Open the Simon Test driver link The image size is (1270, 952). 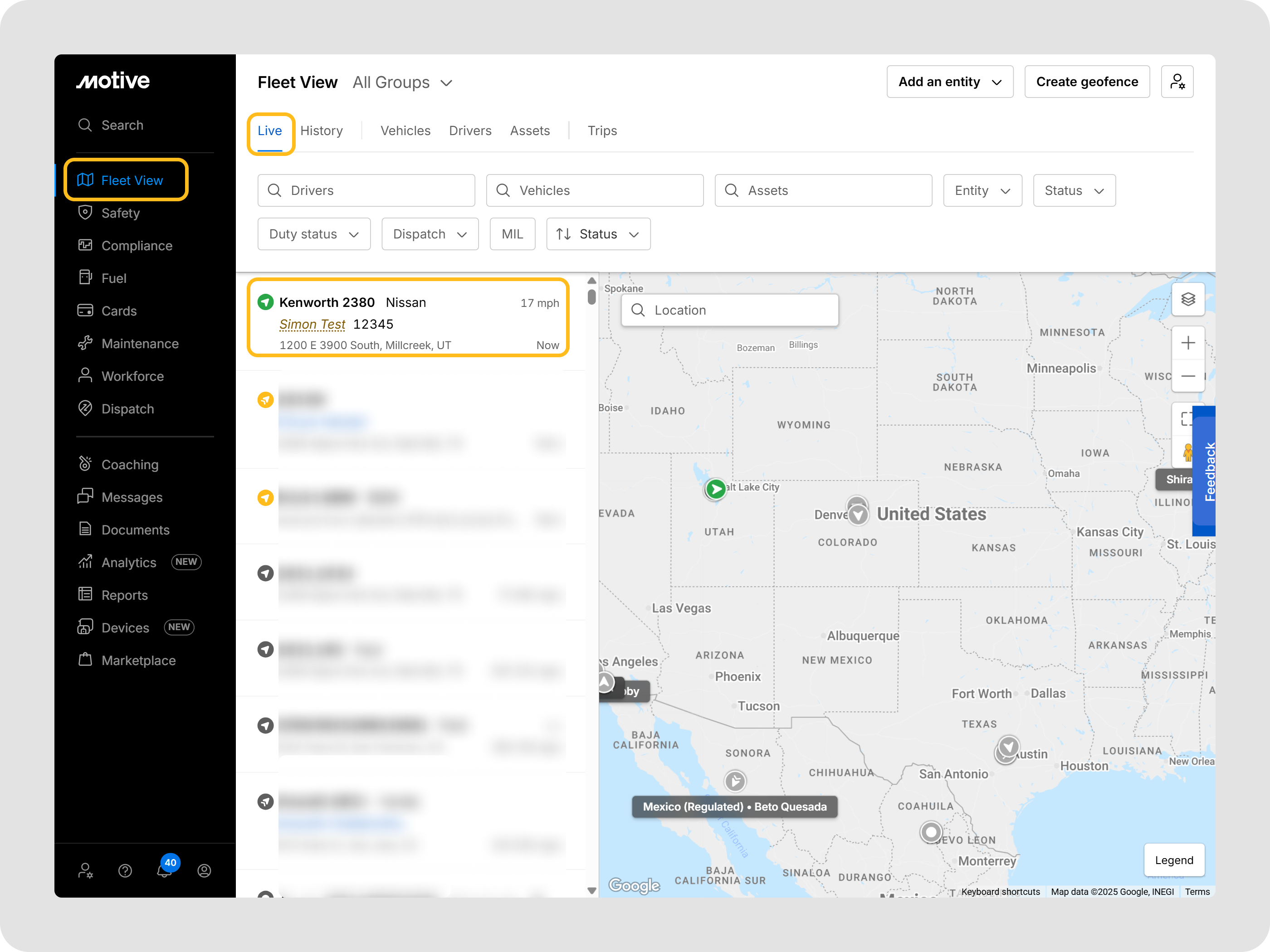(x=312, y=324)
